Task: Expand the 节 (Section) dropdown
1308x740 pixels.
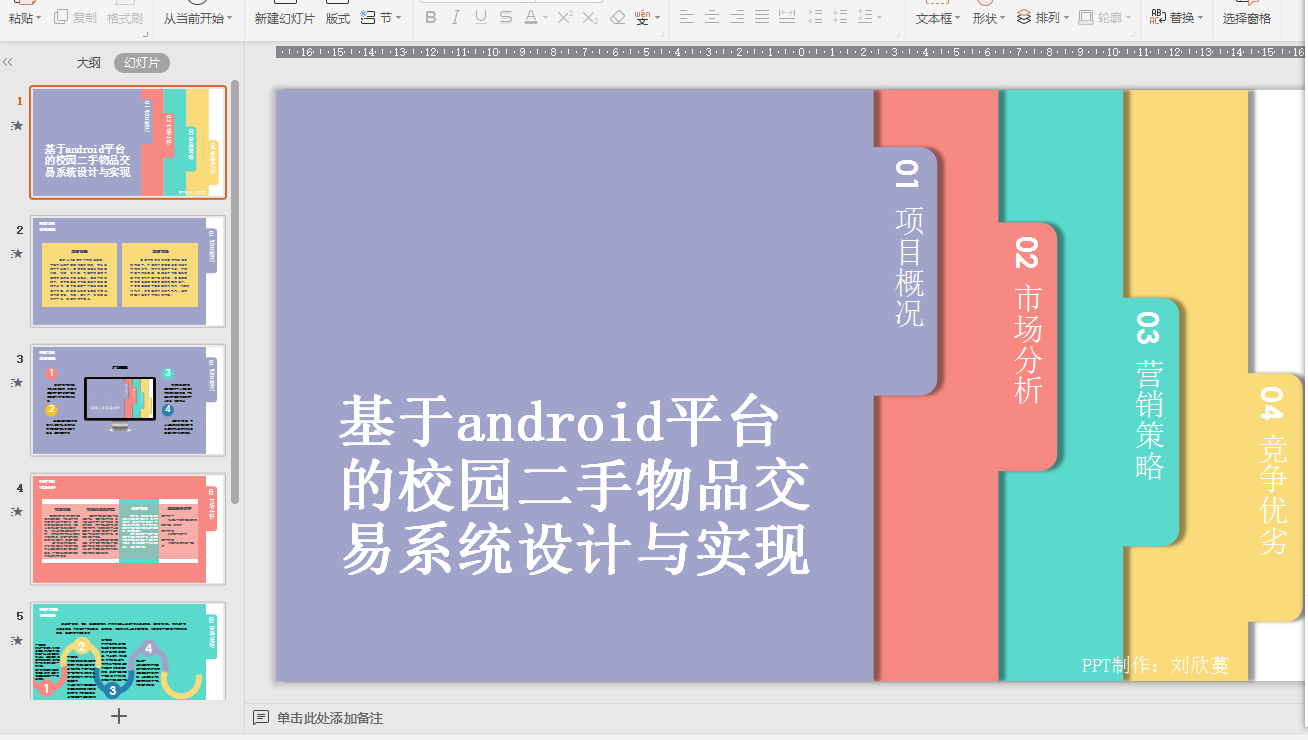Action: tap(399, 18)
